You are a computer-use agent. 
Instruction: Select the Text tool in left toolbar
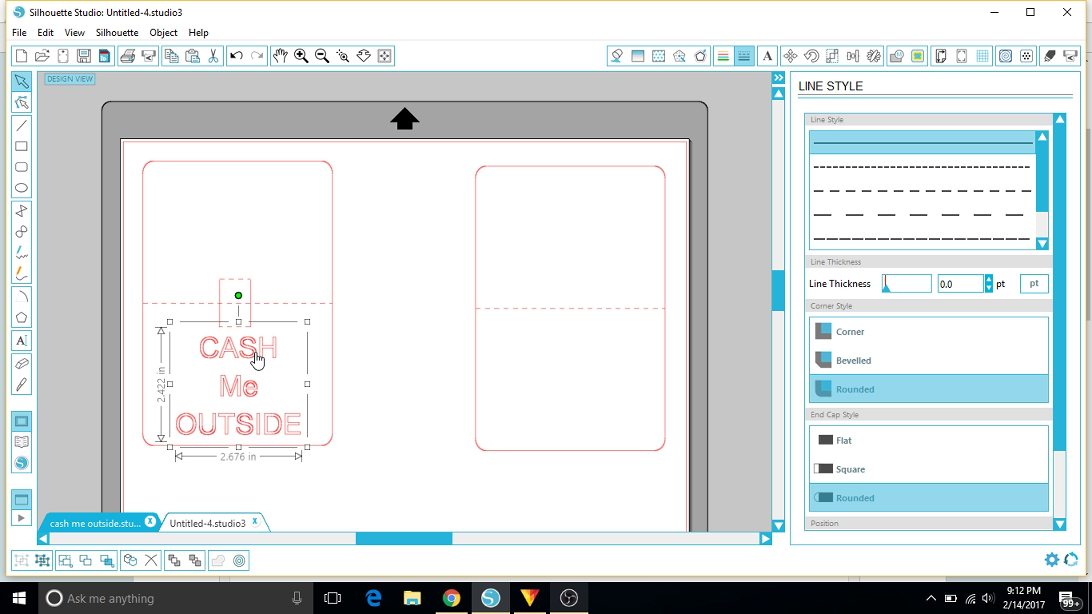tap(22, 340)
